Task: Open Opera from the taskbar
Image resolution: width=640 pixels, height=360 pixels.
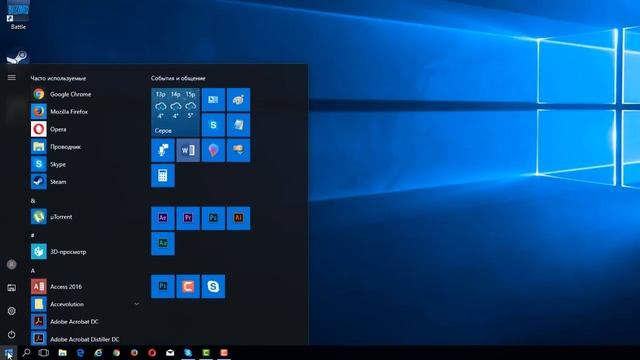Action: [152, 353]
